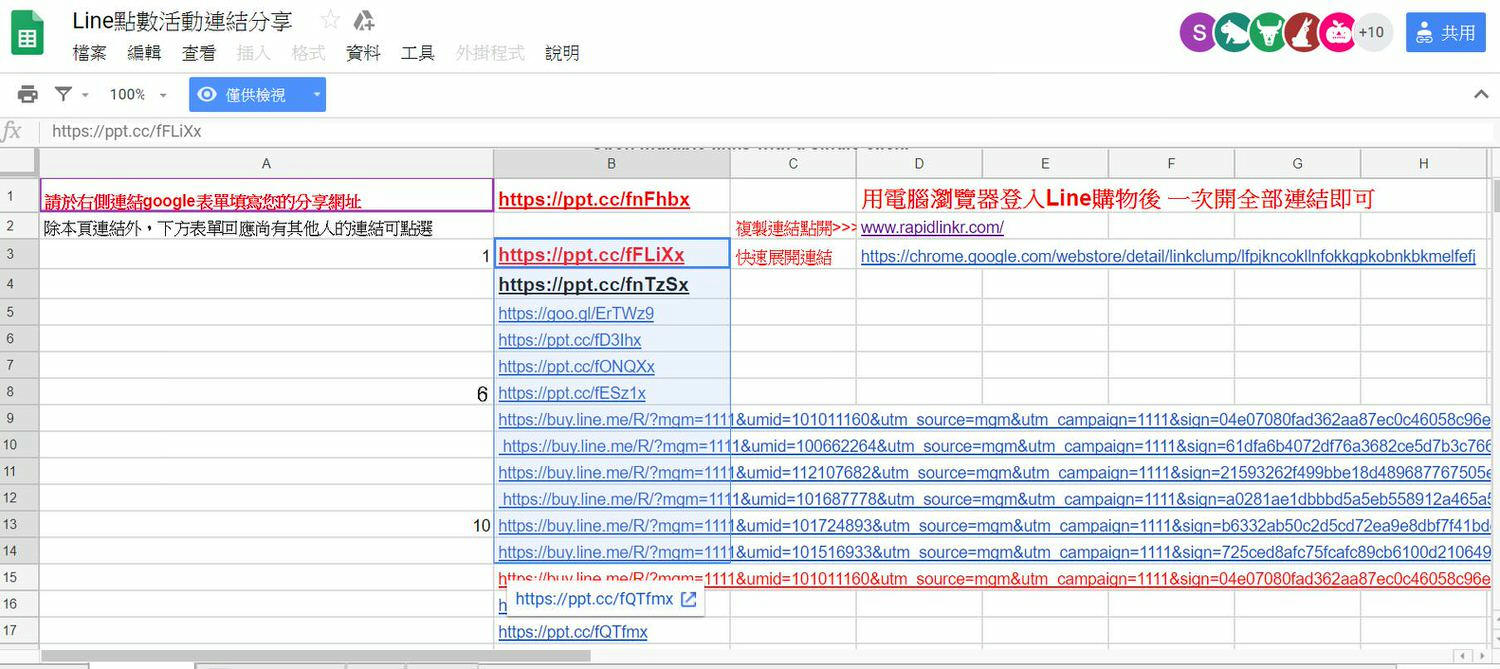Click the https://goo.gl/ErTWz9 link

coord(576,314)
